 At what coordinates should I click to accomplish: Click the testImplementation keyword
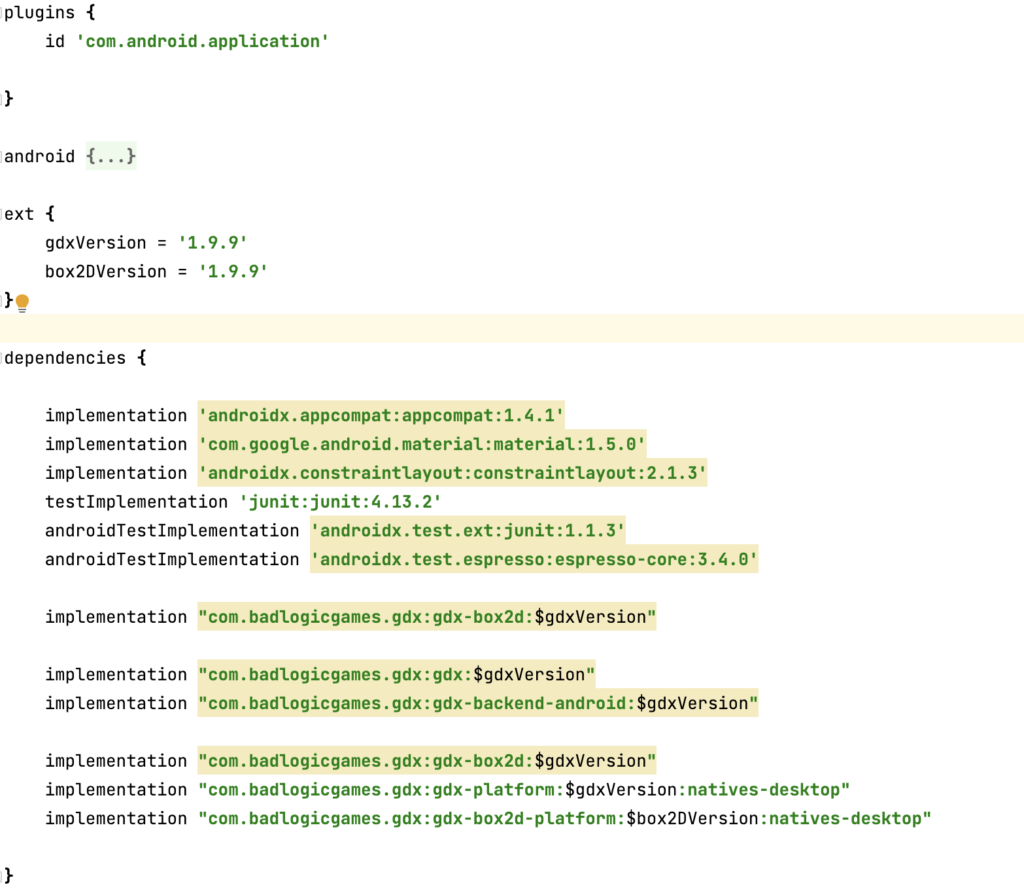pos(136,502)
